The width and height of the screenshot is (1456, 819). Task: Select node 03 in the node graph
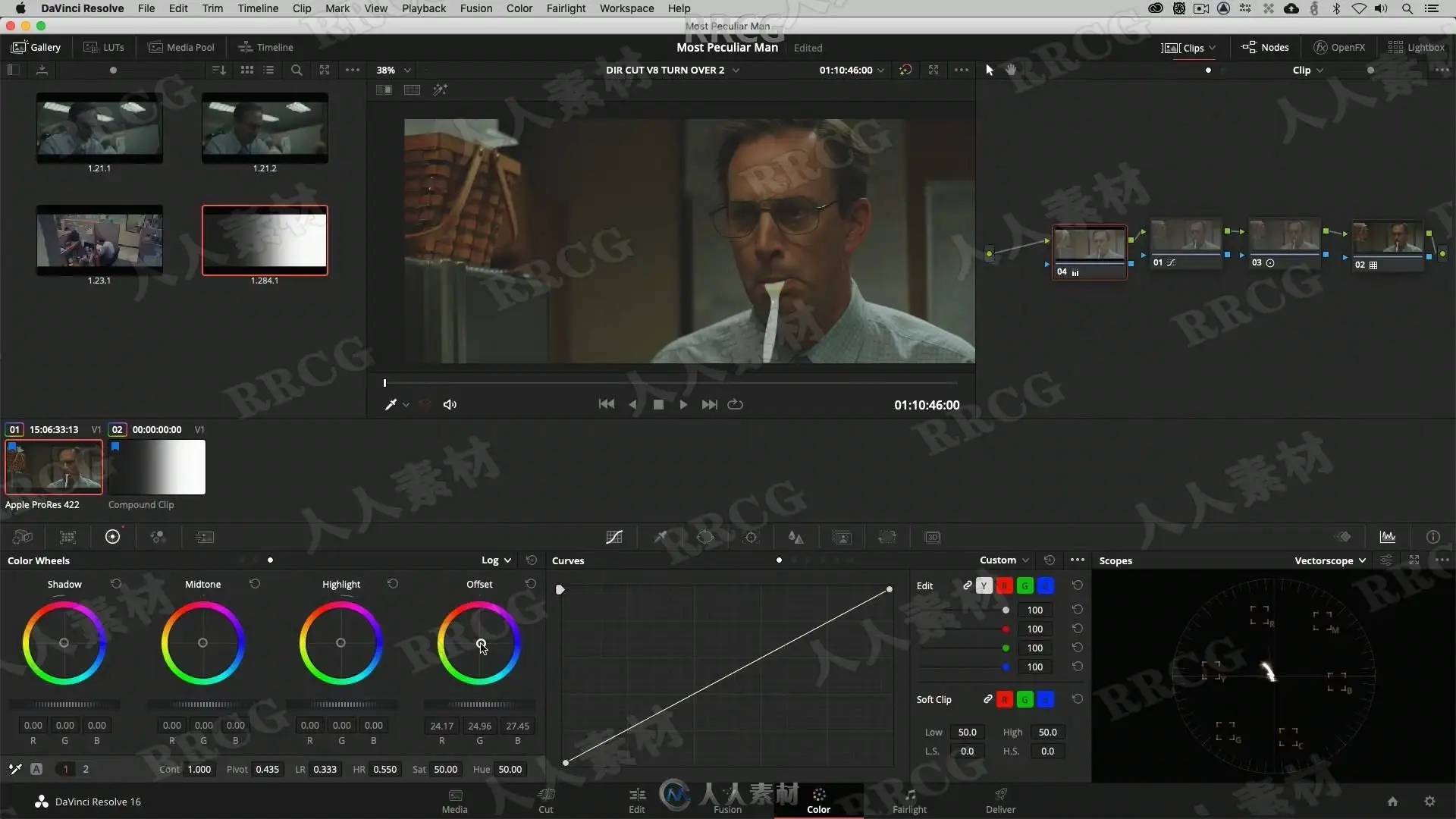1285,244
